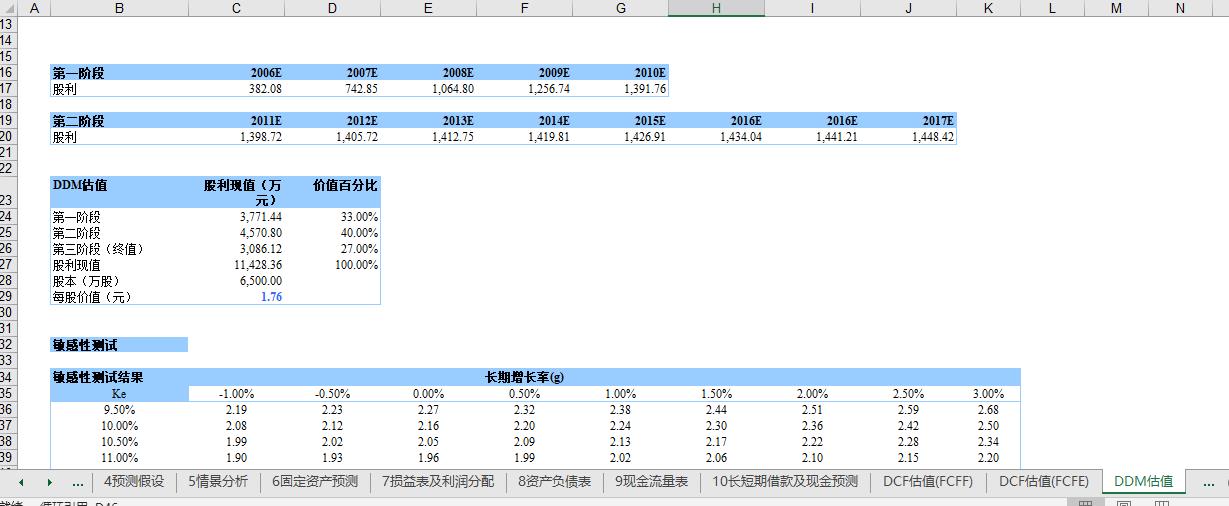This screenshot has width=1229, height=506.
Task: Select column B header
Action: (119, 8)
